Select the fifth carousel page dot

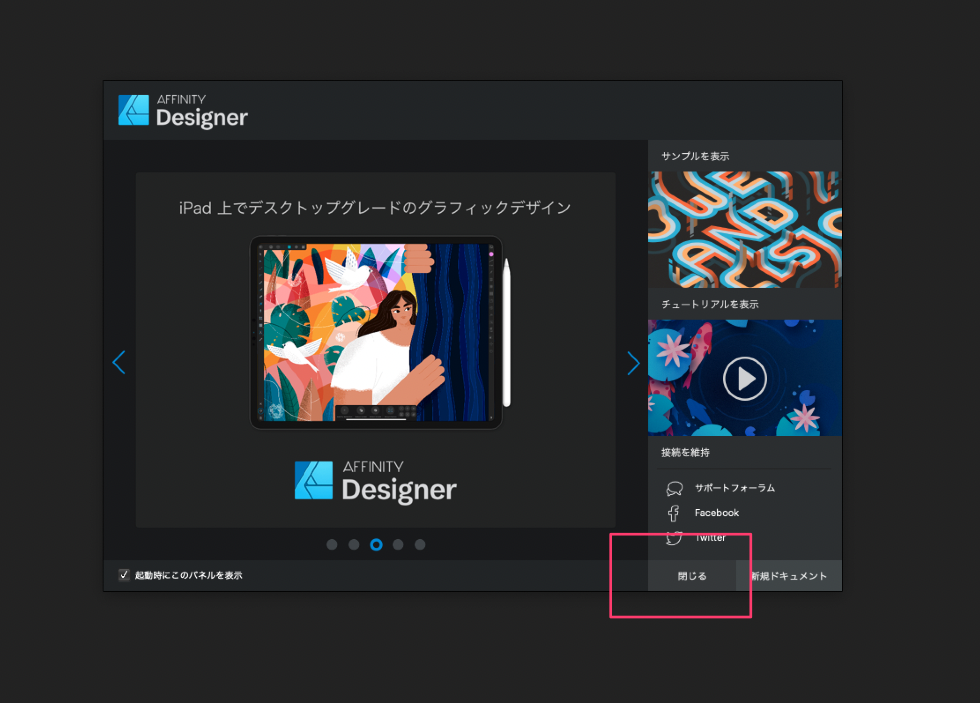click(420, 545)
